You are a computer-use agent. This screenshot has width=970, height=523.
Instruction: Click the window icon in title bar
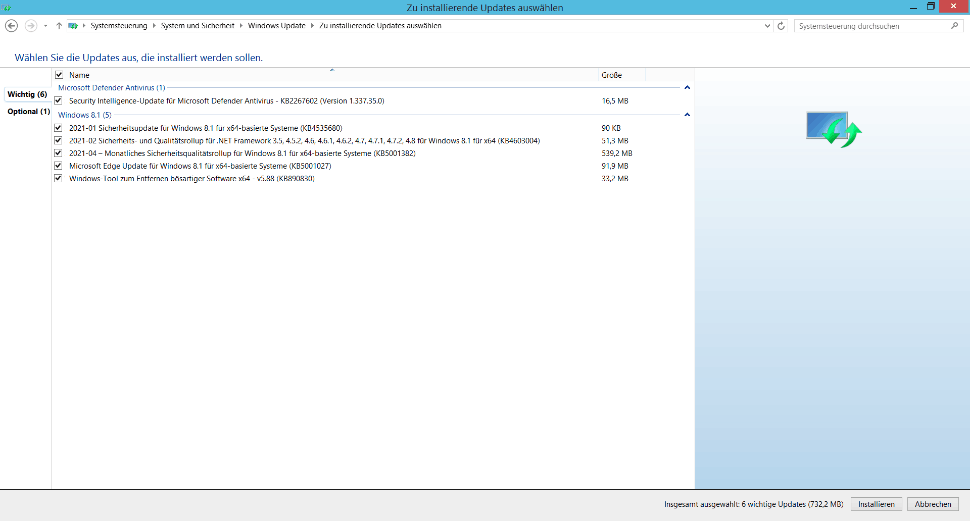pyautogui.click(x=7, y=7)
